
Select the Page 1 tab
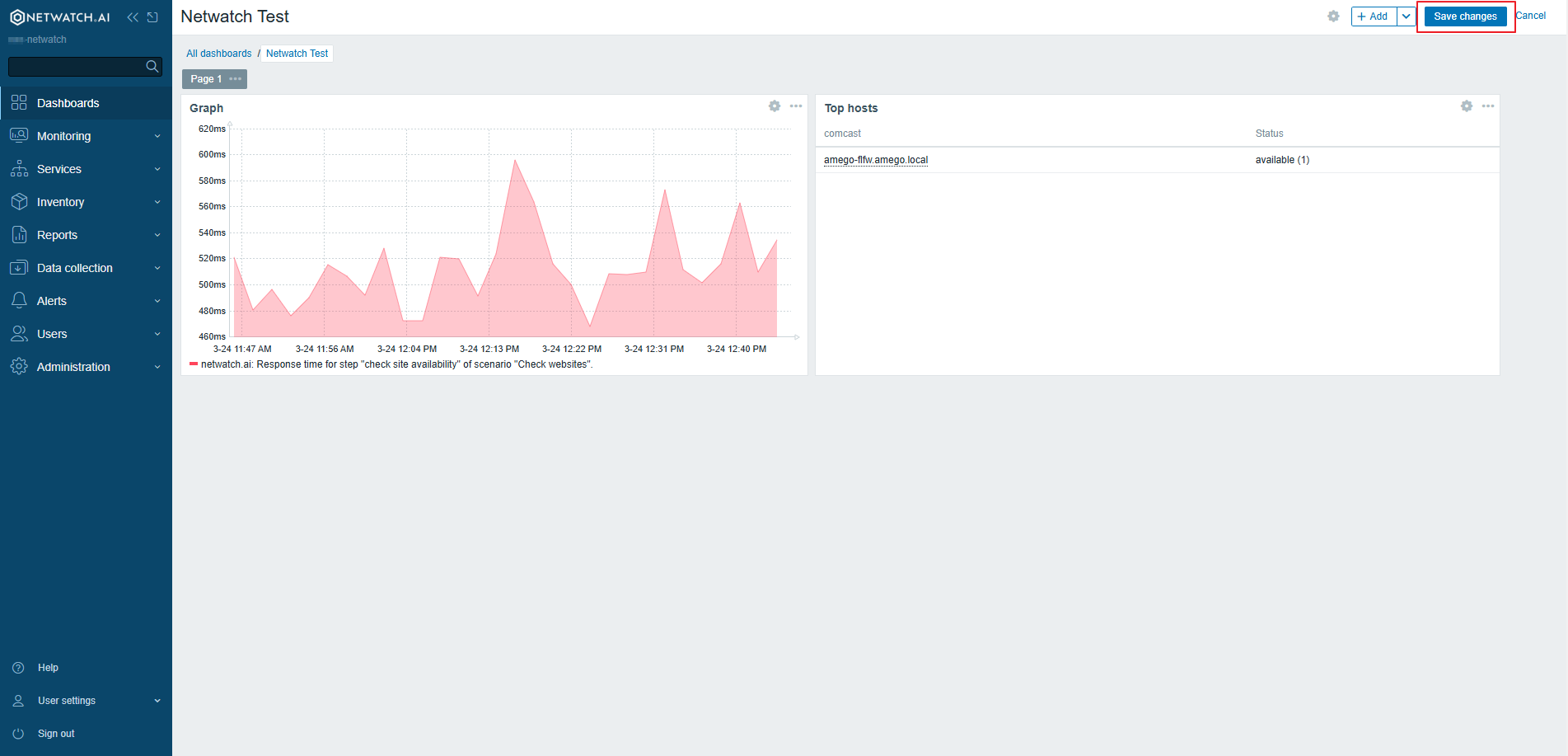click(x=206, y=79)
